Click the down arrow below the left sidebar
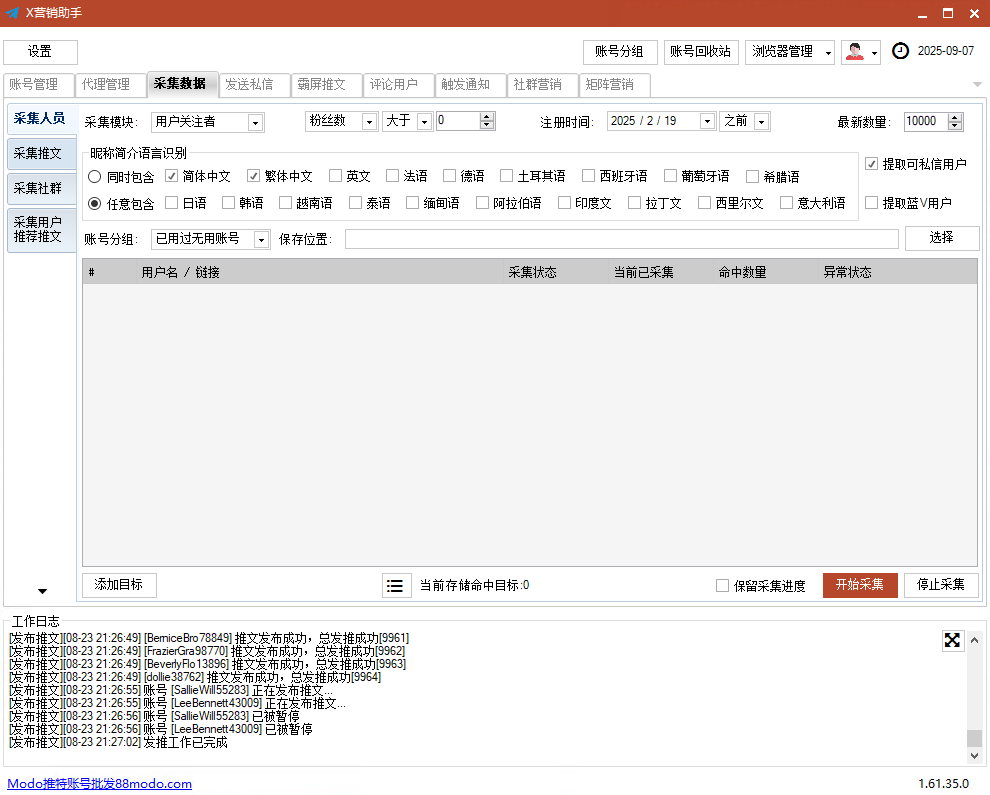This screenshot has width=990, height=795. coord(42,591)
